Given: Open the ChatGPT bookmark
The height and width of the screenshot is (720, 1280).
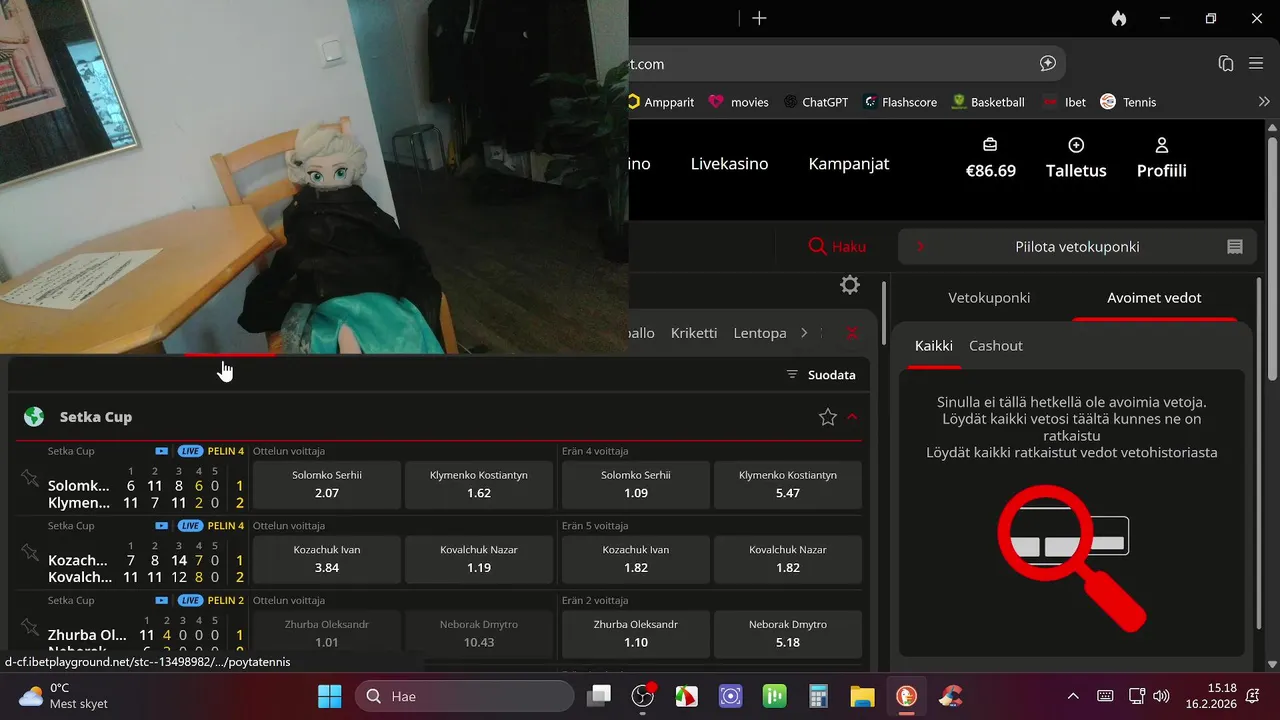Looking at the screenshot, I should pos(816,102).
